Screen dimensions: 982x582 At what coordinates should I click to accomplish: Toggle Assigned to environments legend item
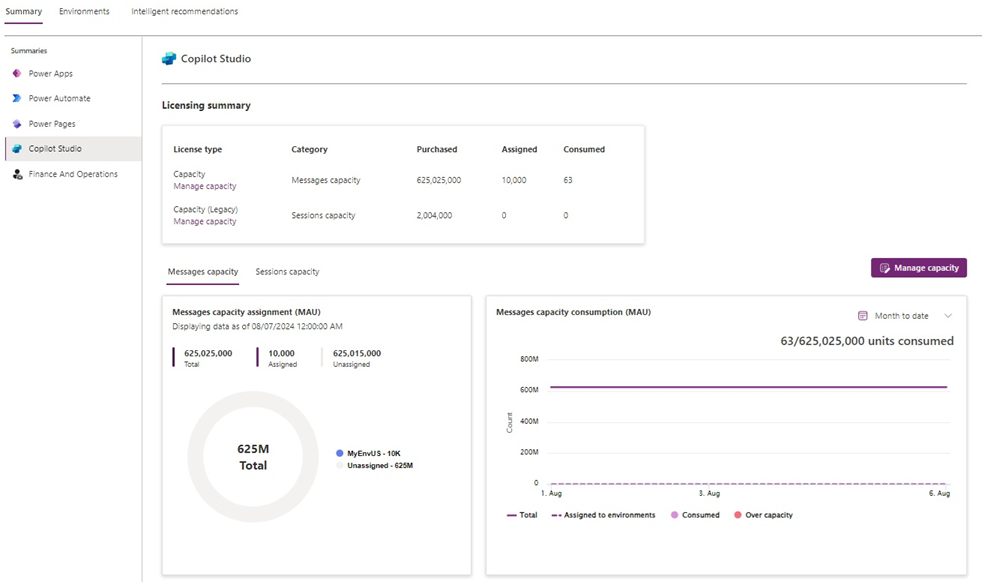603,515
